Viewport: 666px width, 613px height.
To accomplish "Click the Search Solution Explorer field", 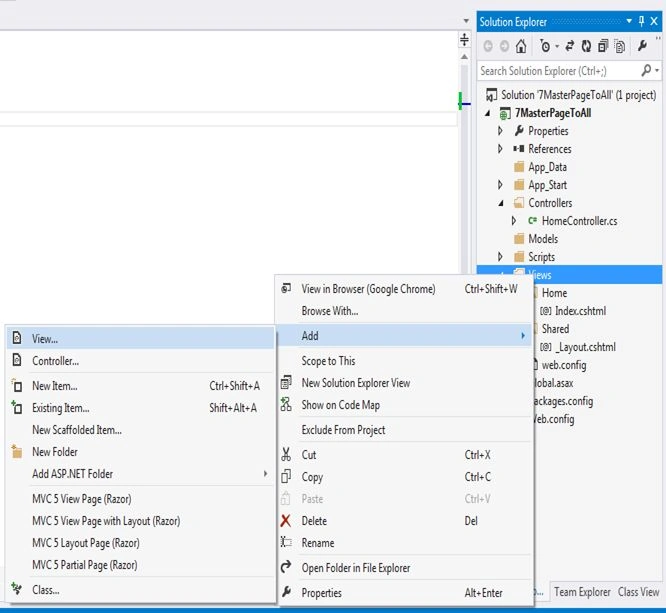I will pyautogui.click(x=559, y=71).
